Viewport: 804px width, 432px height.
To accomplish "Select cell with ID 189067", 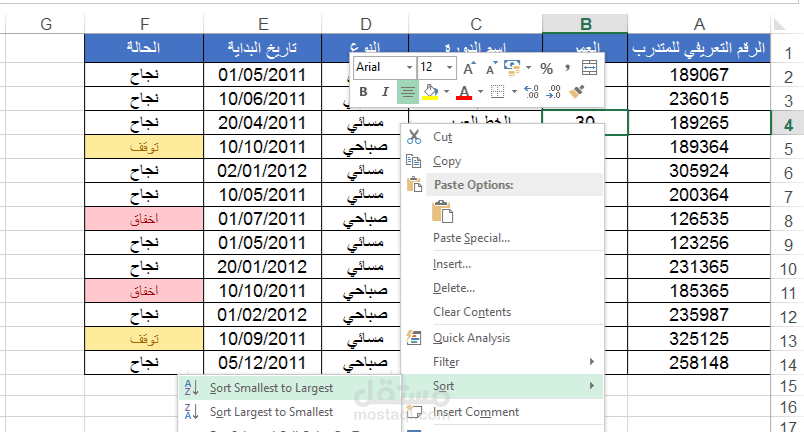I will [699, 75].
